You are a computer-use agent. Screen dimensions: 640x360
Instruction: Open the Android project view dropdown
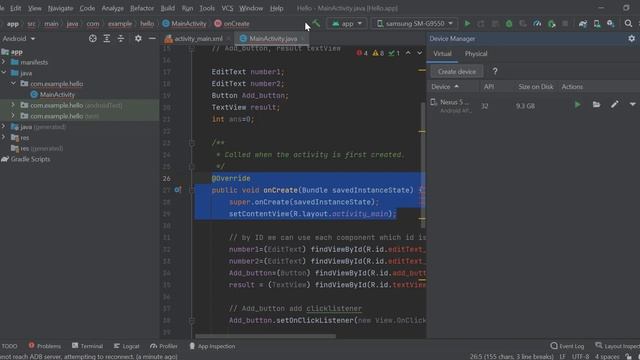[x=19, y=38]
